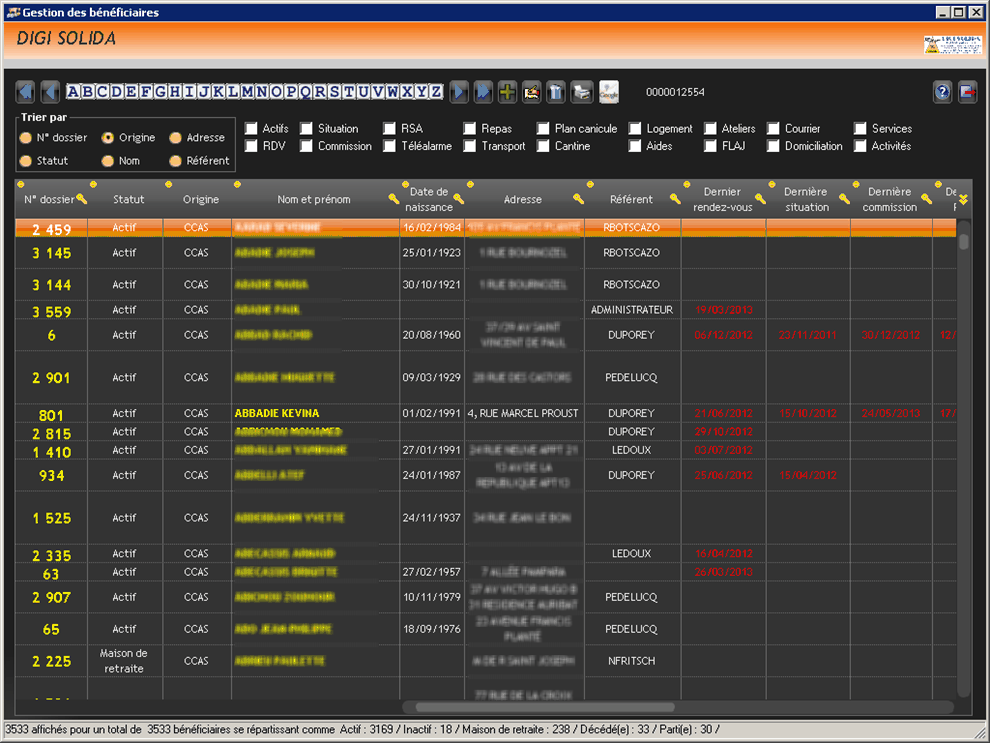The image size is (990, 743).
Task: Click the red exit icon at top right
Action: click(967, 92)
